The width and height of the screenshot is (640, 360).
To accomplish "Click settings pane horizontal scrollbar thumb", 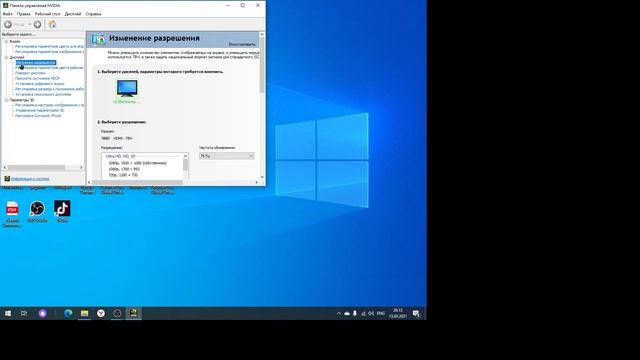I will pyautogui.click(x=138, y=182).
